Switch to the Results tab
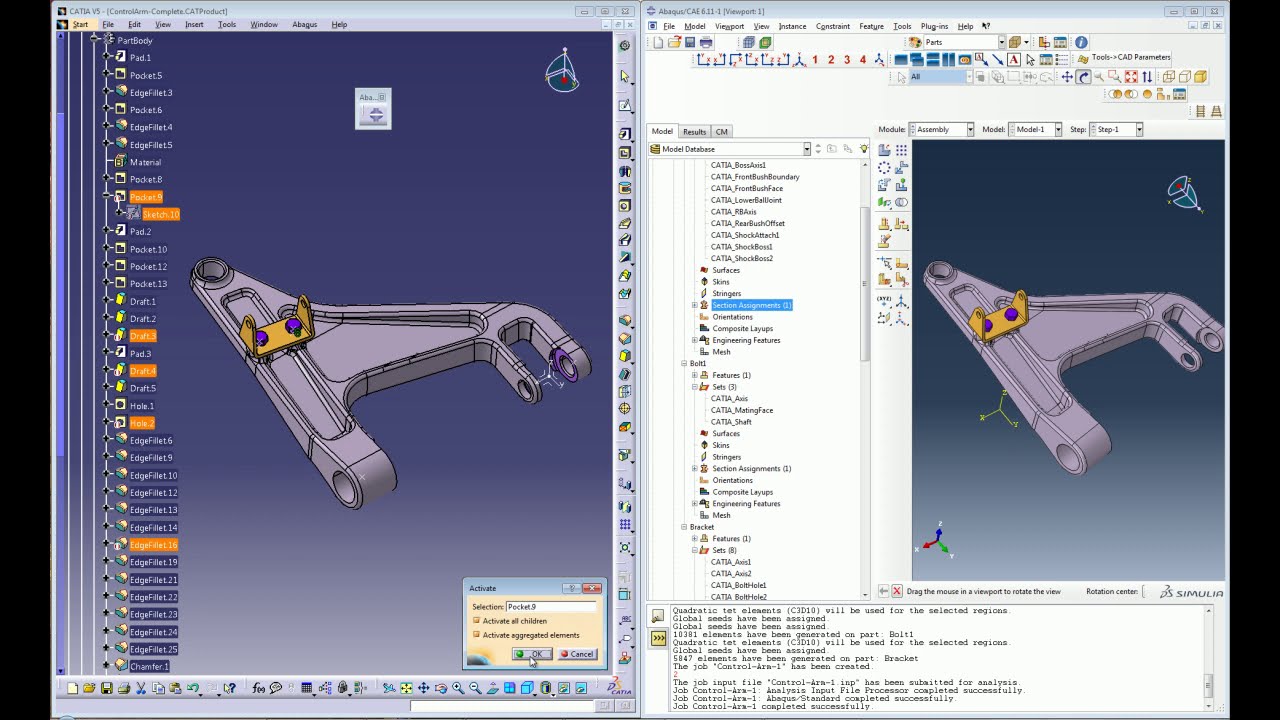 [x=694, y=131]
